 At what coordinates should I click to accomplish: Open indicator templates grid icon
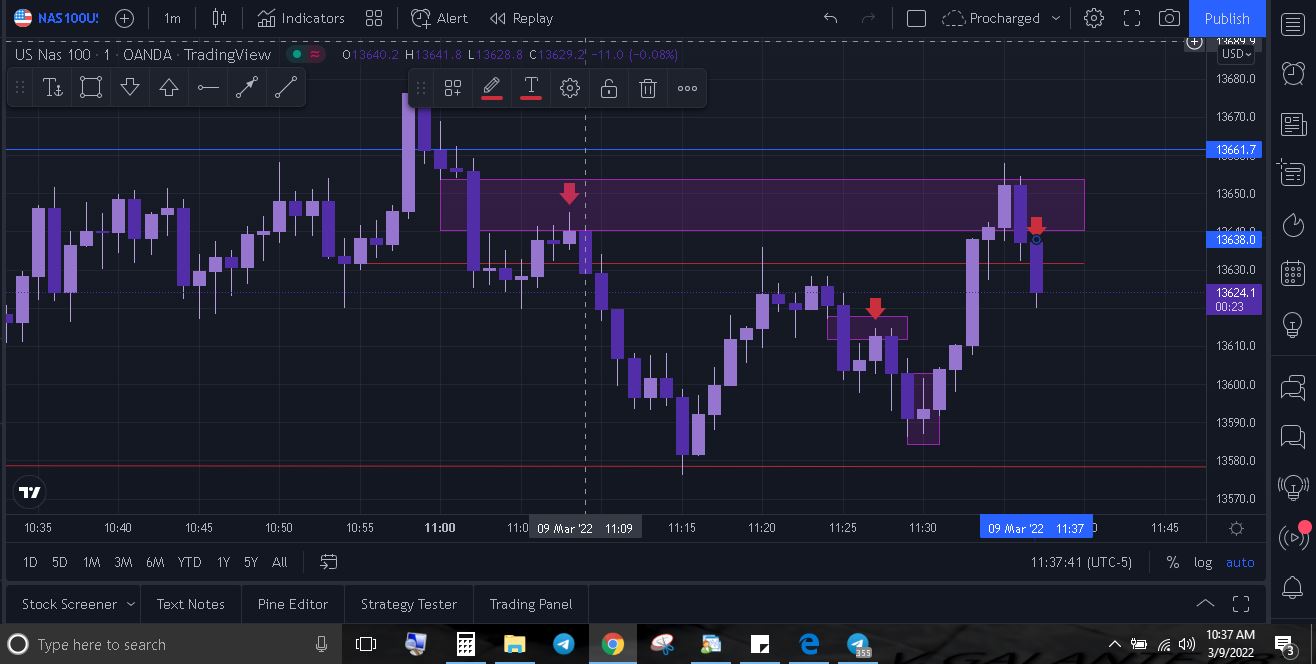(x=374, y=18)
